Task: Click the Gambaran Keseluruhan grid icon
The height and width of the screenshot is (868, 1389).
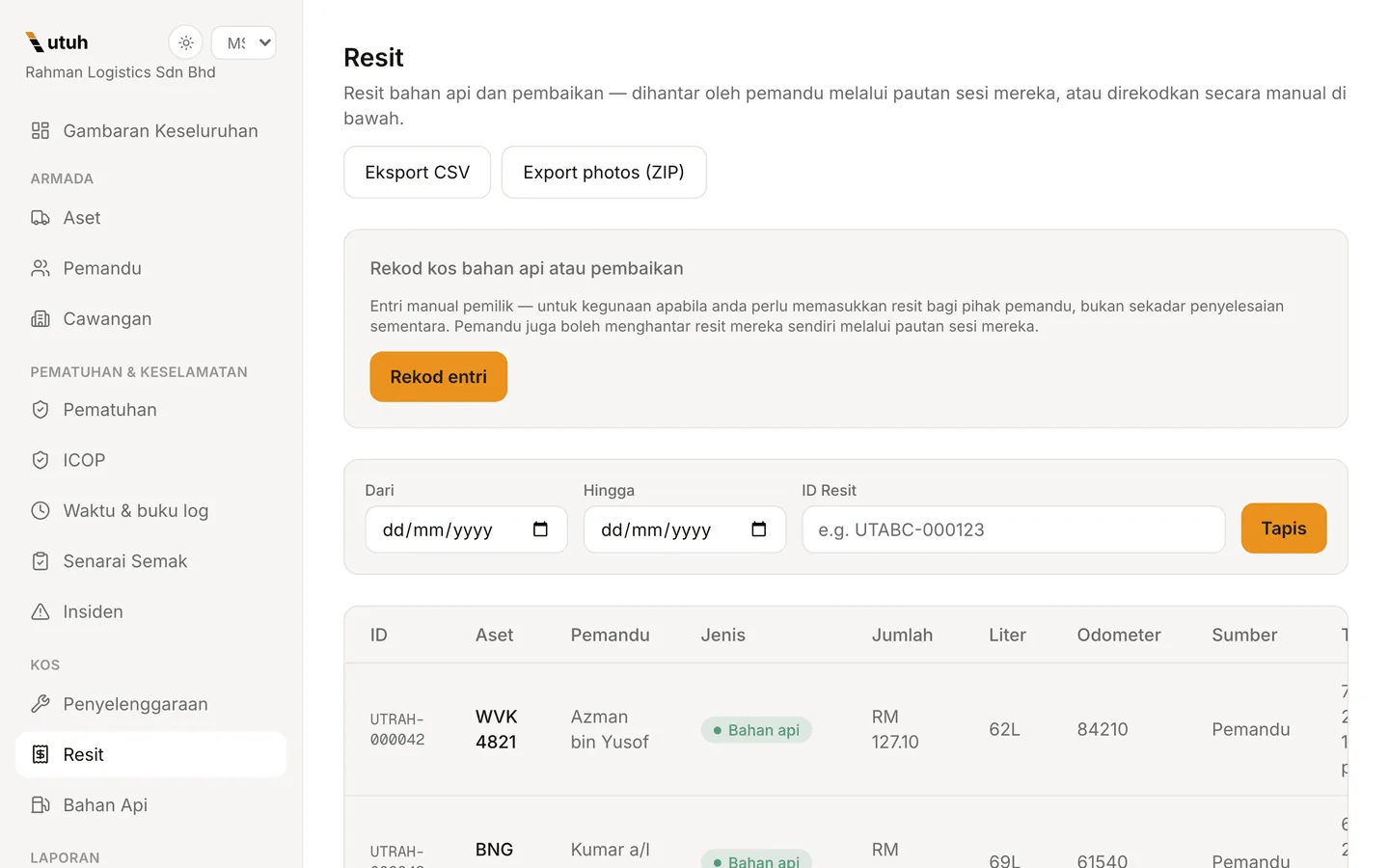Action: [x=41, y=131]
